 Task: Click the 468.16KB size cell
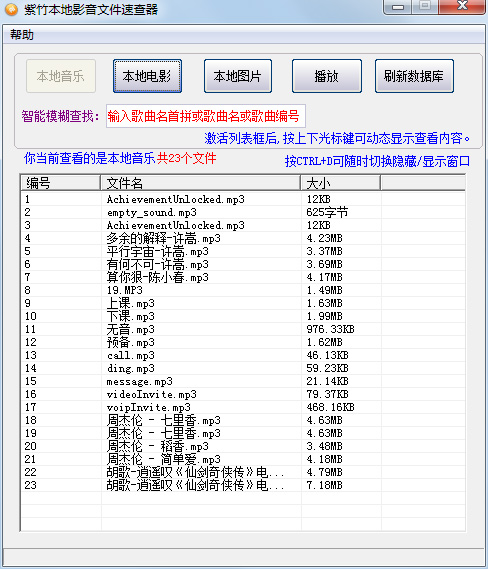(x=330, y=407)
